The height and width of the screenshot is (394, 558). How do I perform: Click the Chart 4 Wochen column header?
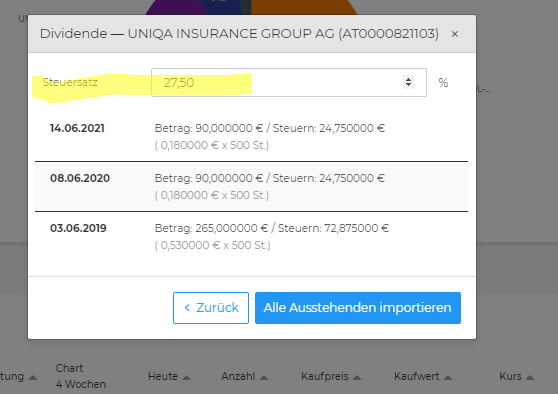point(81,376)
